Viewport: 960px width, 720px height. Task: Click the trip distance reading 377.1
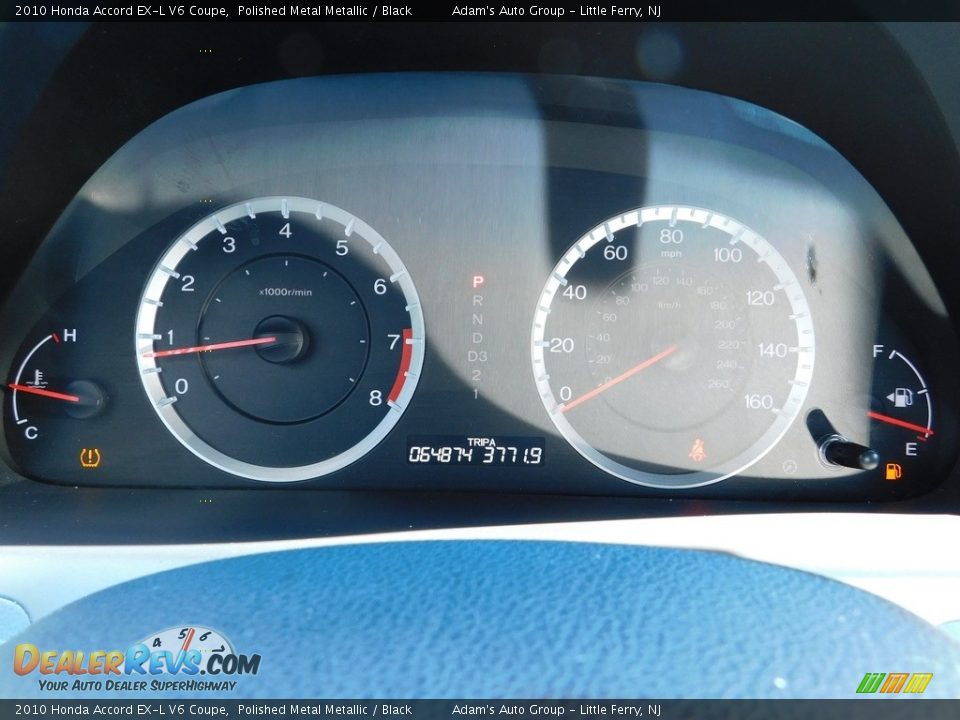click(512, 455)
